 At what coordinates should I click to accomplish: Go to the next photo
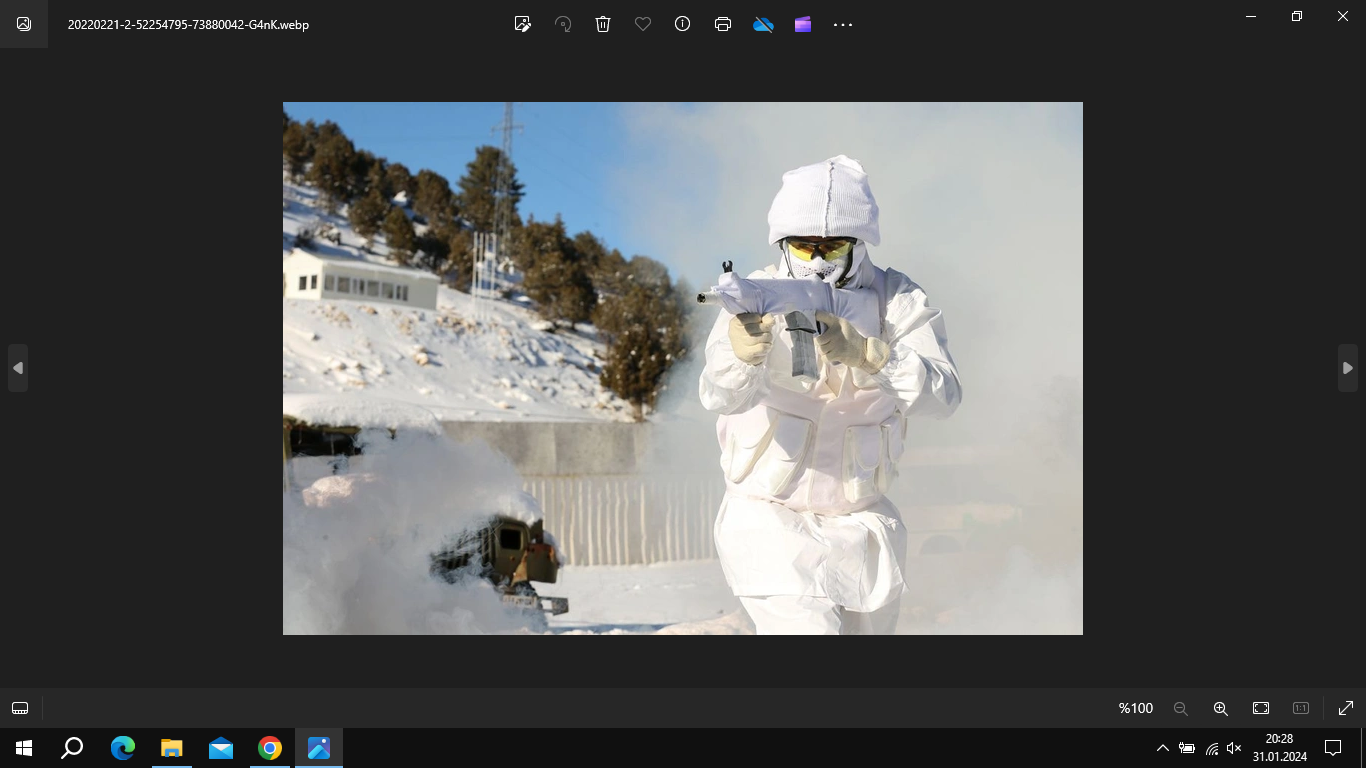click(x=1348, y=368)
